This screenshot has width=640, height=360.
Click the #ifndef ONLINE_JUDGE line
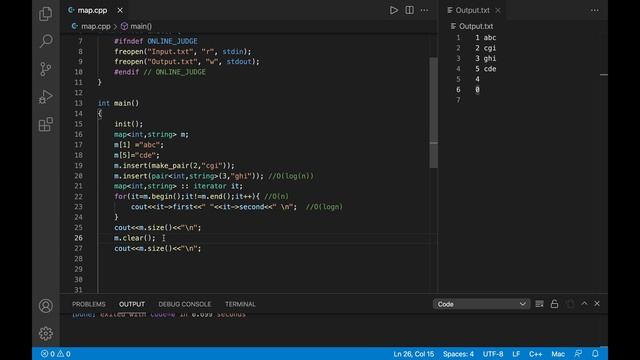point(156,41)
